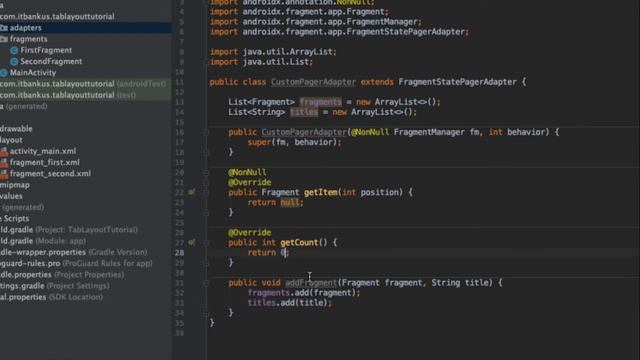640x360 pixels.
Task: Click the highlighted 'titles' field declaration
Action: [x=304, y=112]
